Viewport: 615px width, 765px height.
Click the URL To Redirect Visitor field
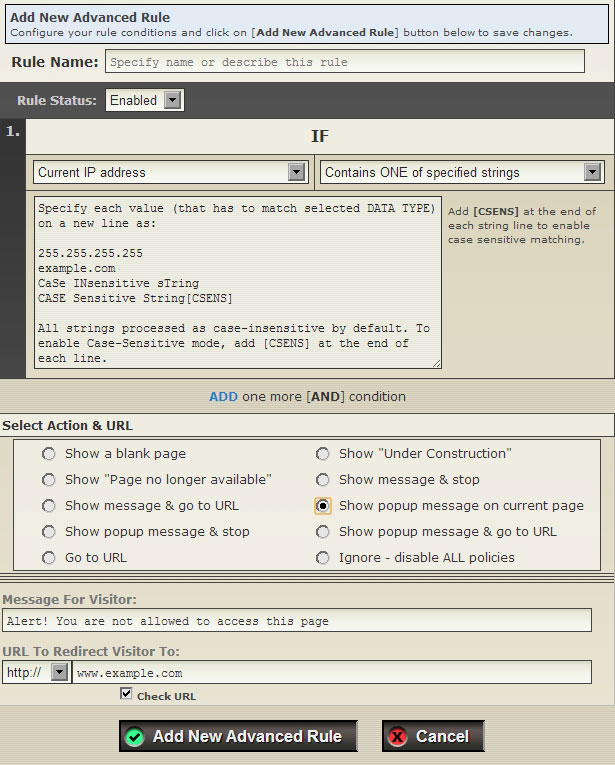[331, 673]
